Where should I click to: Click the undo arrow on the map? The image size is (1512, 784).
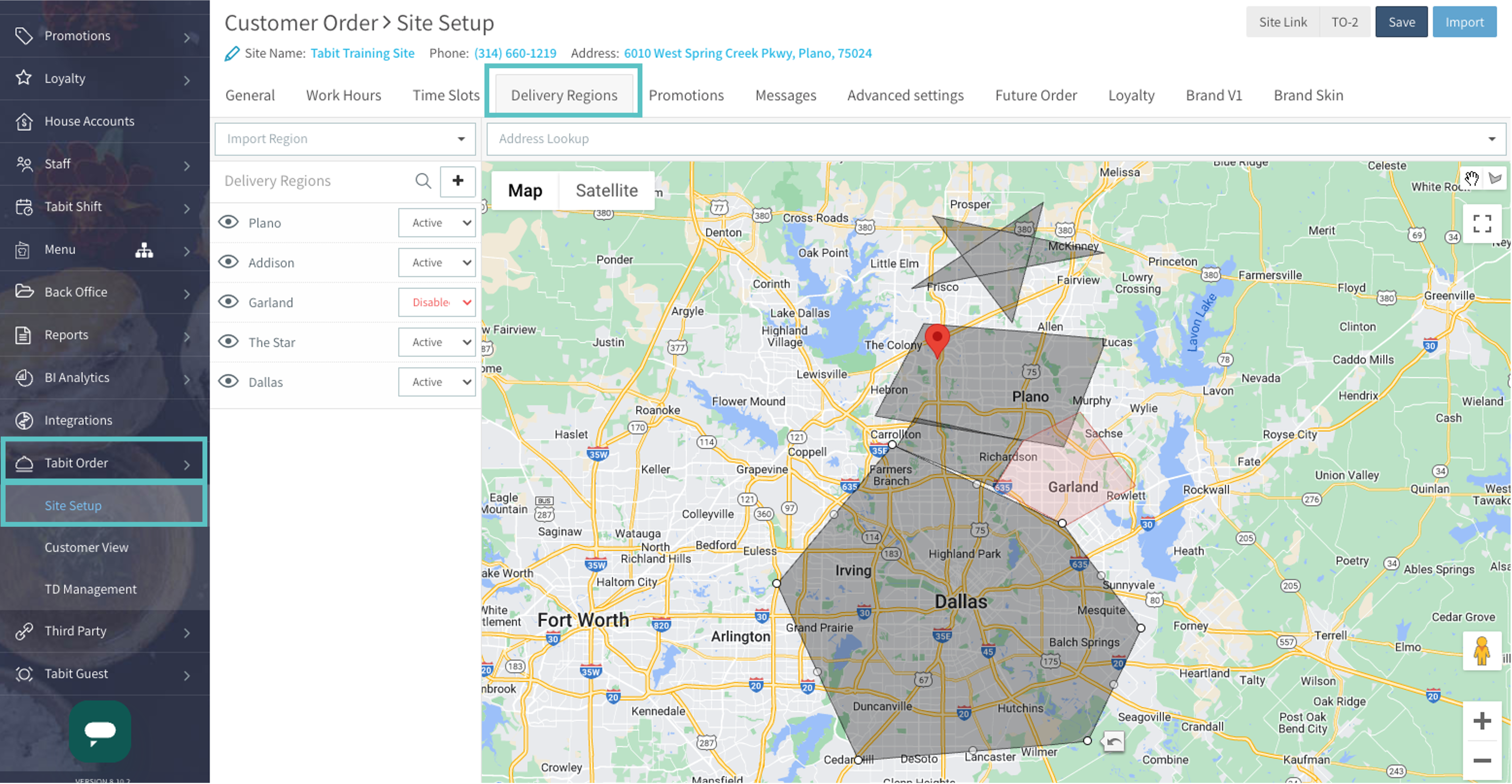[x=1113, y=742]
